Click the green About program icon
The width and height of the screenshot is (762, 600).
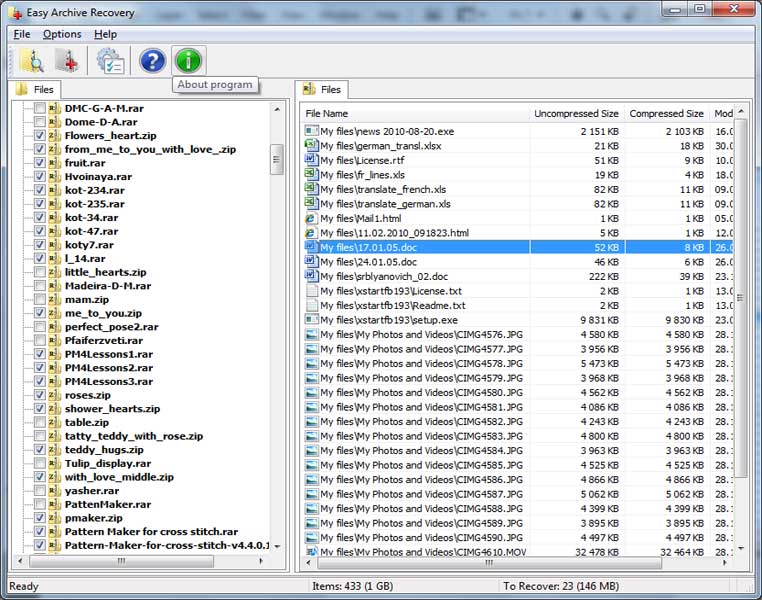(188, 61)
